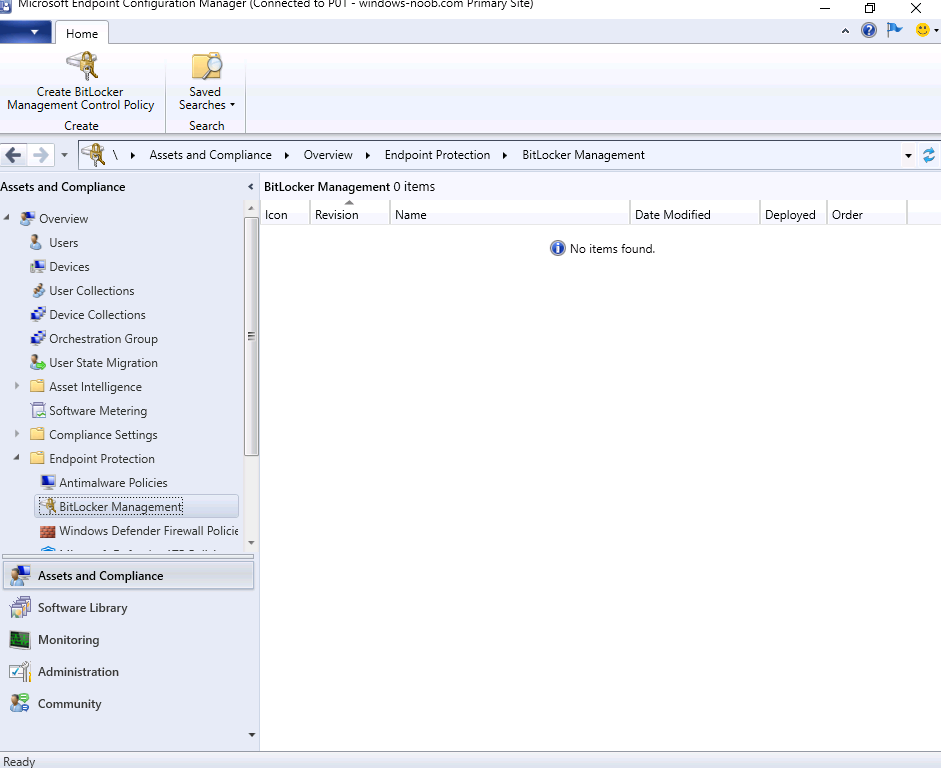Click BitLocker Management in the breadcrumb
Viewport: 941px width, 768px height.
click(583, 155)
